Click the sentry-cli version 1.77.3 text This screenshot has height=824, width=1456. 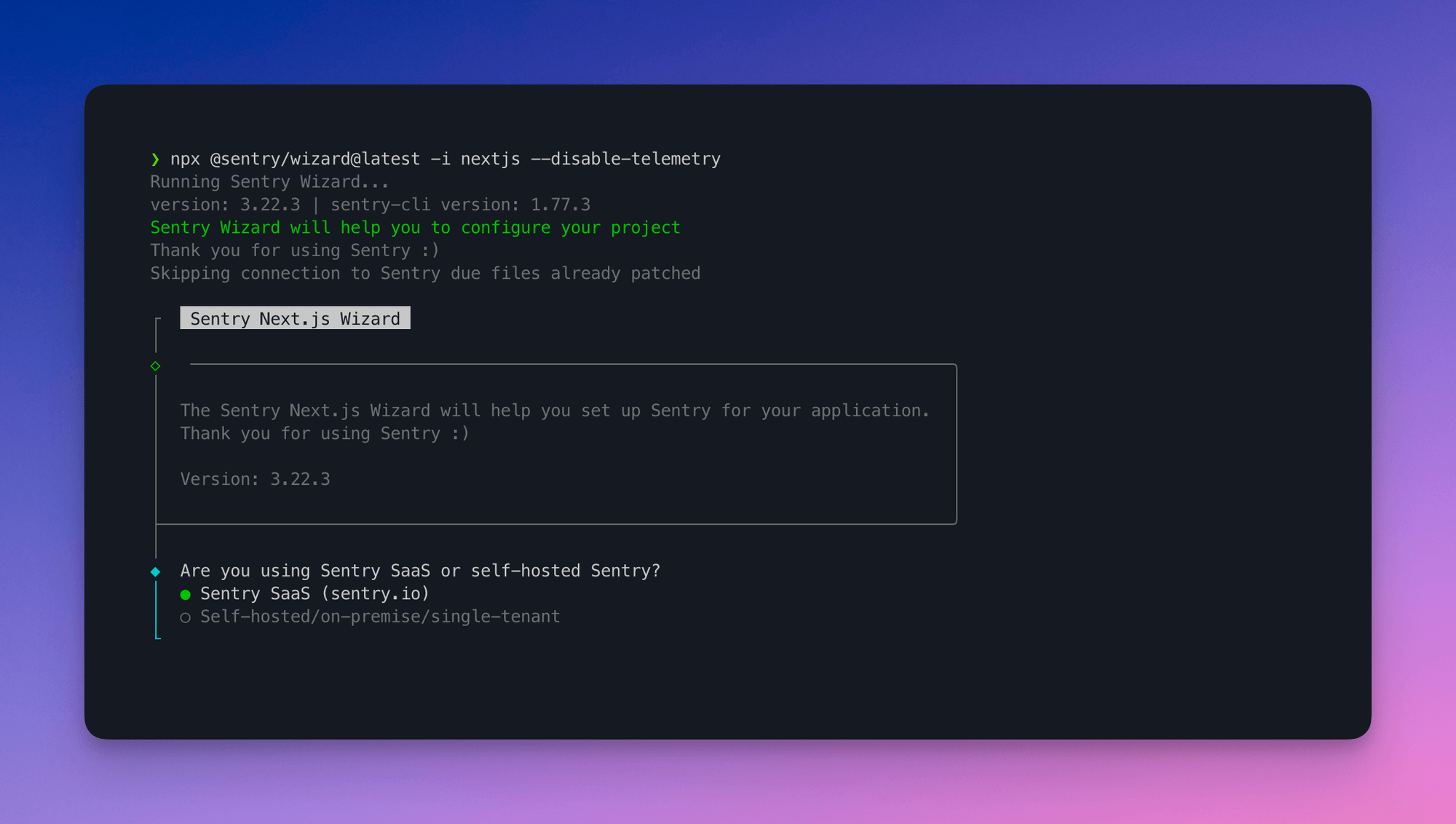click(460, 205)
